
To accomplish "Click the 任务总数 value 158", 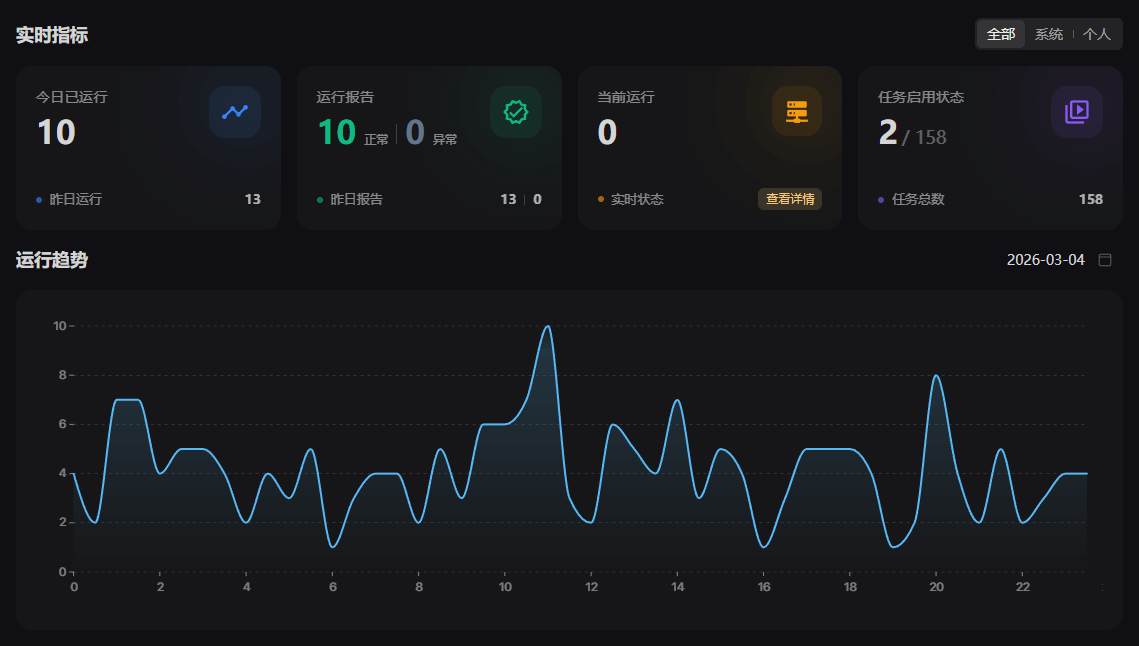I will click(x=1090, y=199).
